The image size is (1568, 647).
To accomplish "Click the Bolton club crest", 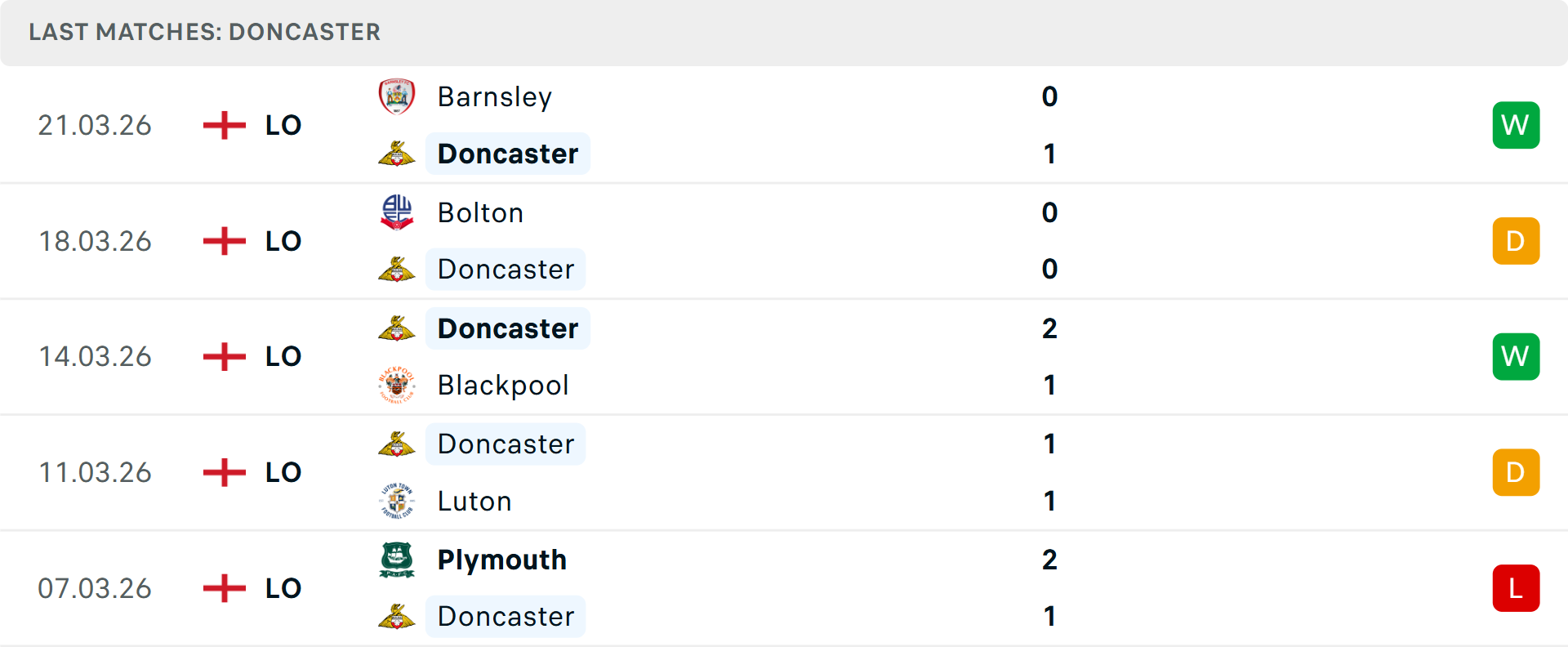I will (397, 212).
